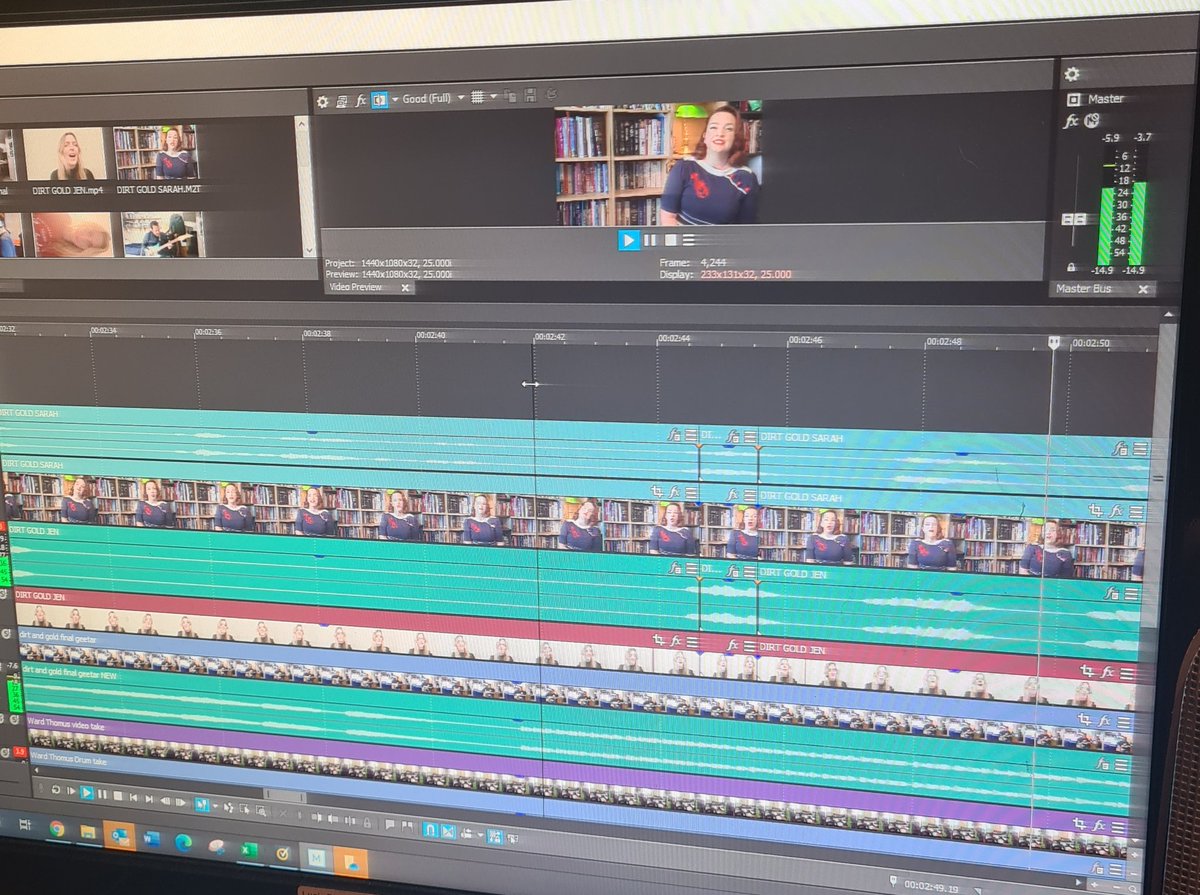
Task: Open Video Preview settings gear
Action: (322, 101)
